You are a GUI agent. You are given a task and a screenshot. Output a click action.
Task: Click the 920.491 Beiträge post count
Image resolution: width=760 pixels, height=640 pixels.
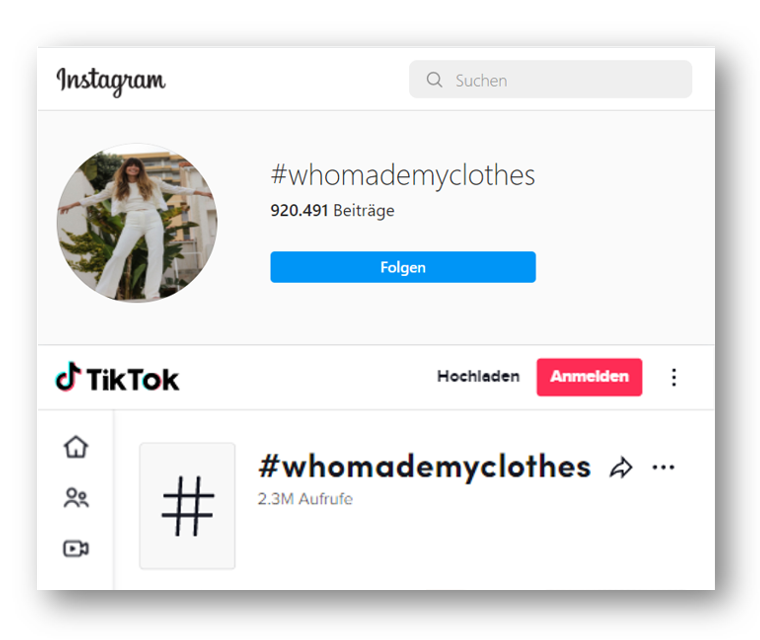pyautogui.click(x=332, y=210)
